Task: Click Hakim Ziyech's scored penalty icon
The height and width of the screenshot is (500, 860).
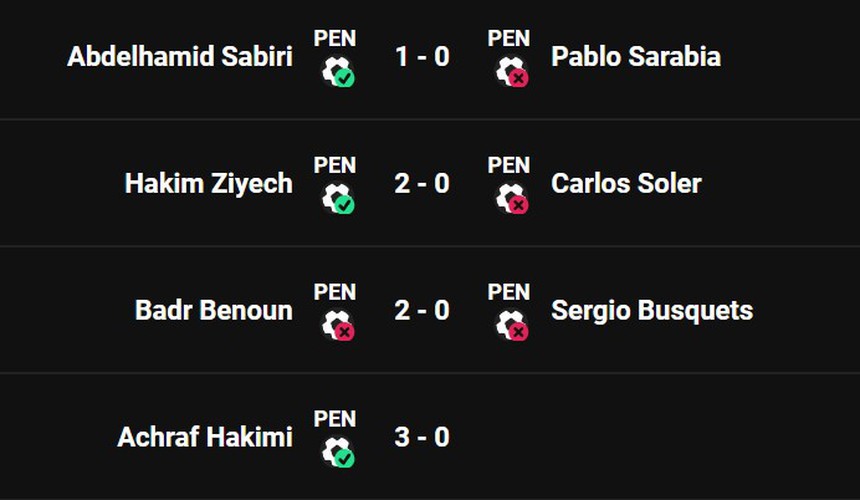Action: pos(337,198)
